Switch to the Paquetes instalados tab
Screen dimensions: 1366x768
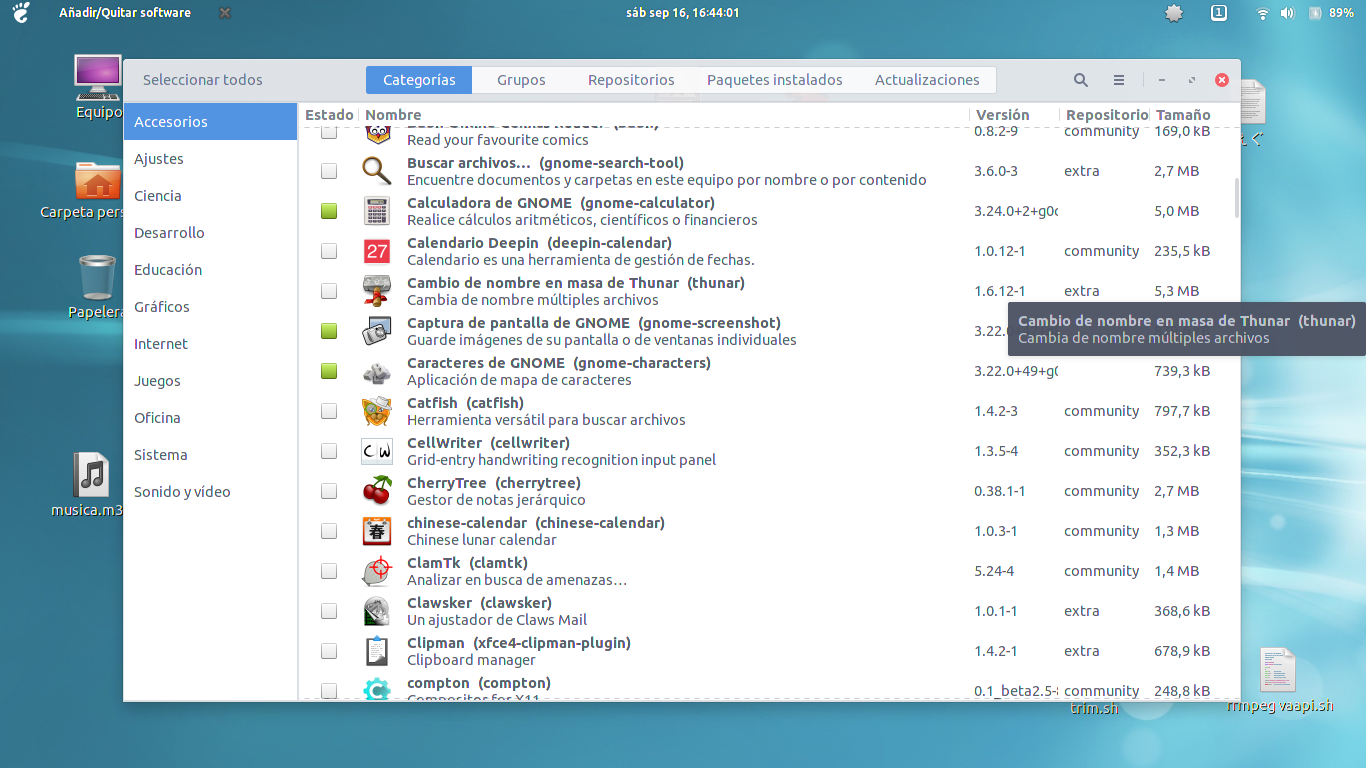tap(775, 80)
